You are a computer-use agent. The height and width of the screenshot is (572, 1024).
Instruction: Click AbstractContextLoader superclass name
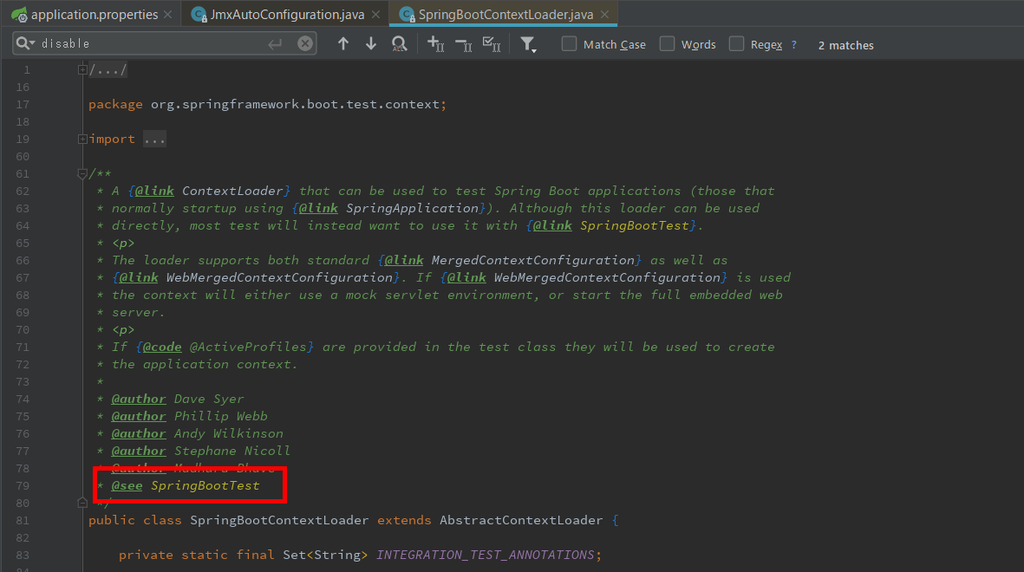pos(521,520)
